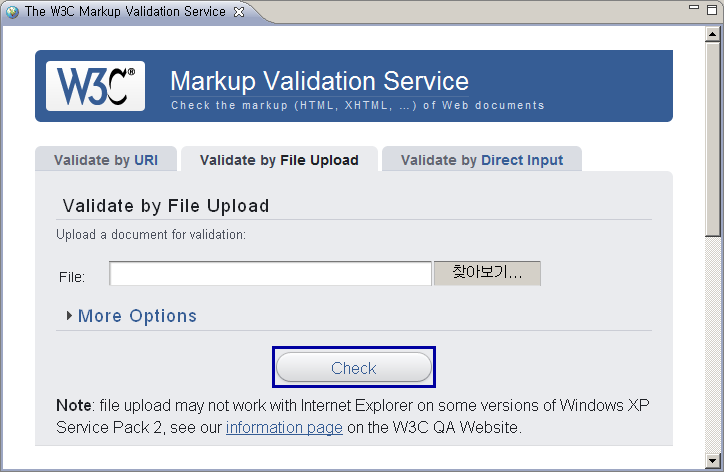The image size is (724, 472).
Task: Focus the File path input field
Action: 270,273
